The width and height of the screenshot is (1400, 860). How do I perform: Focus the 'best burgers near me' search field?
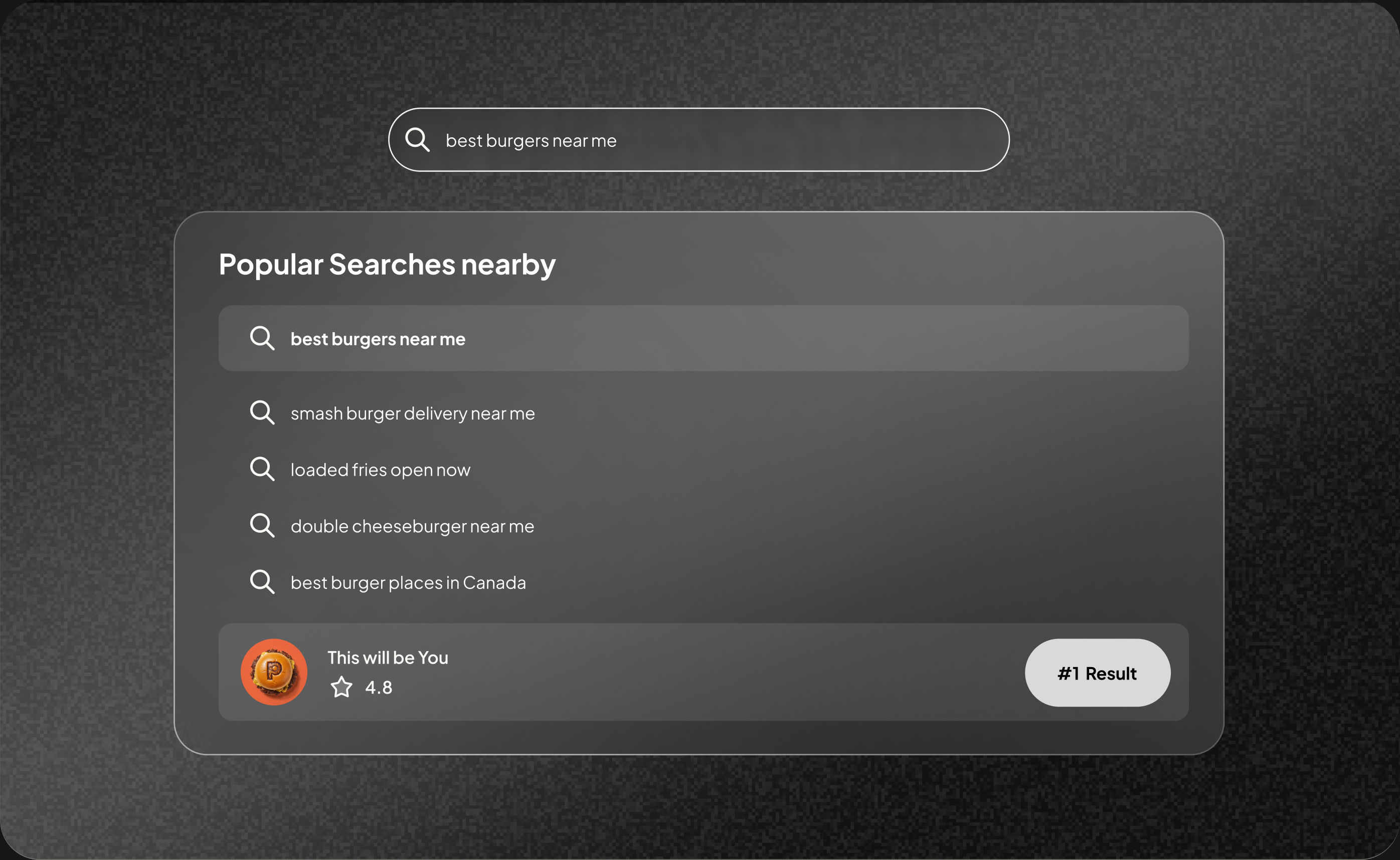(699, 140)
